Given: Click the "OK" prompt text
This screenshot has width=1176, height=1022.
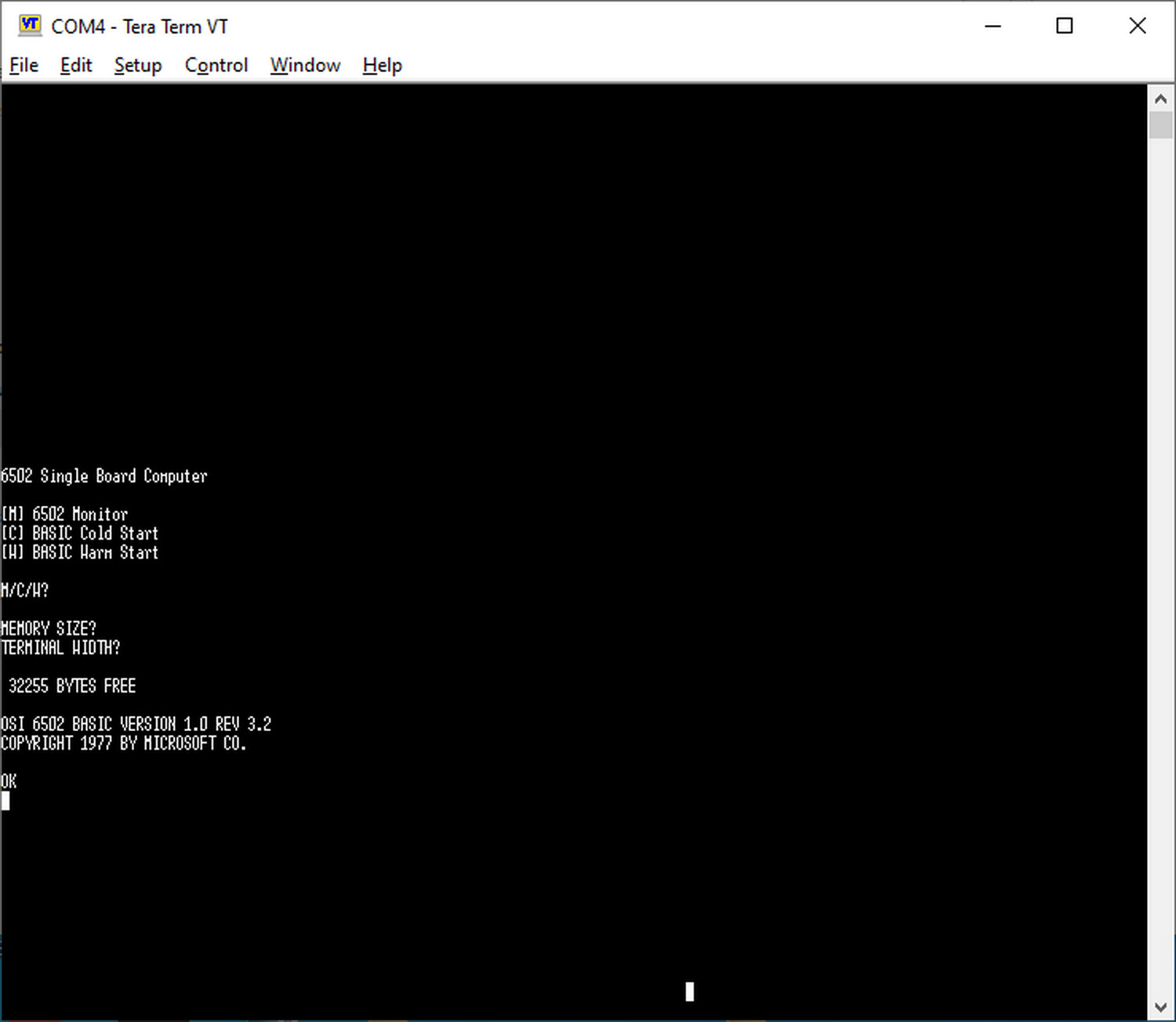Looking at the screenshot, I should tap(9, 782).
